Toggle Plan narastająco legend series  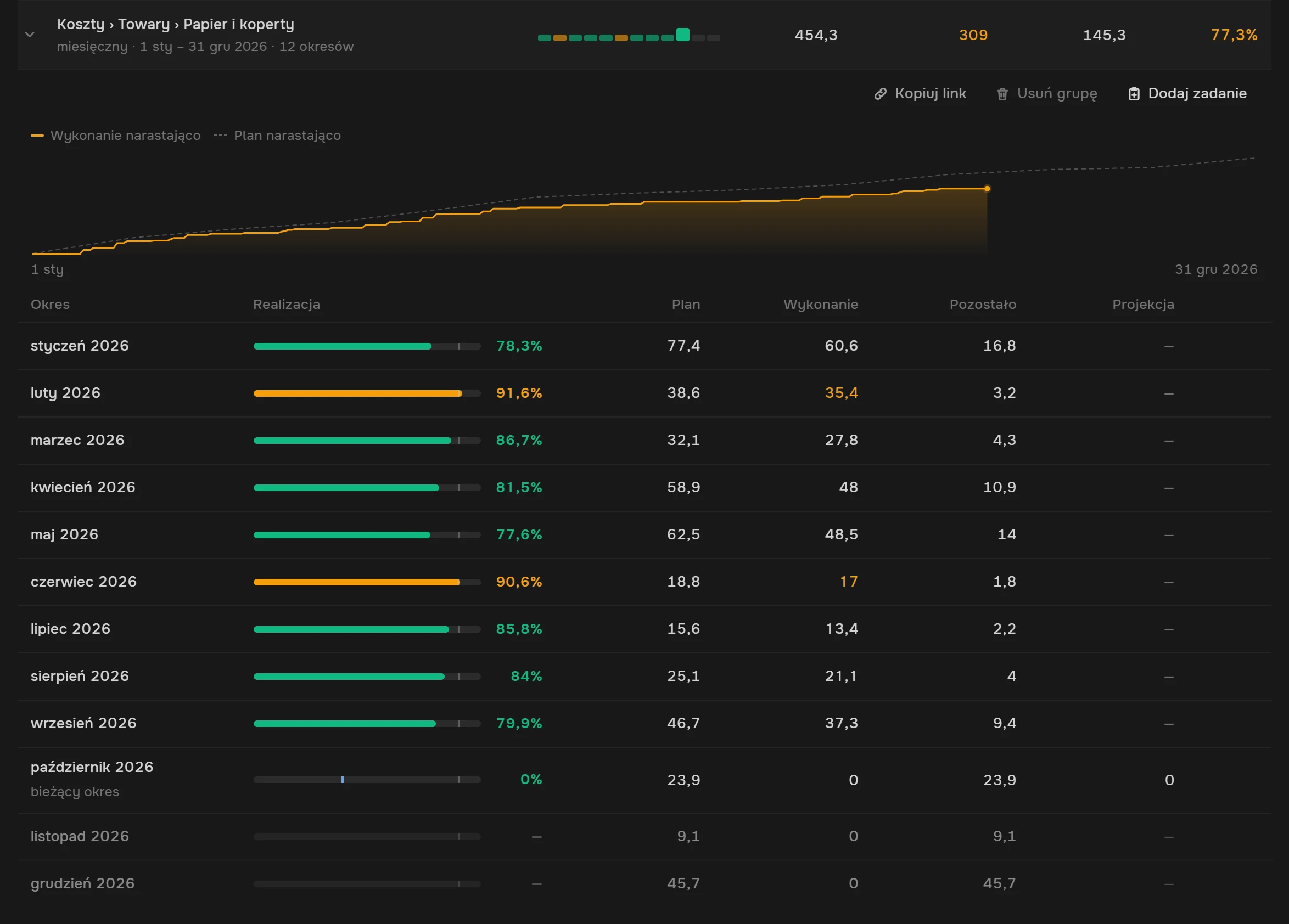click(x=277, y=135)
